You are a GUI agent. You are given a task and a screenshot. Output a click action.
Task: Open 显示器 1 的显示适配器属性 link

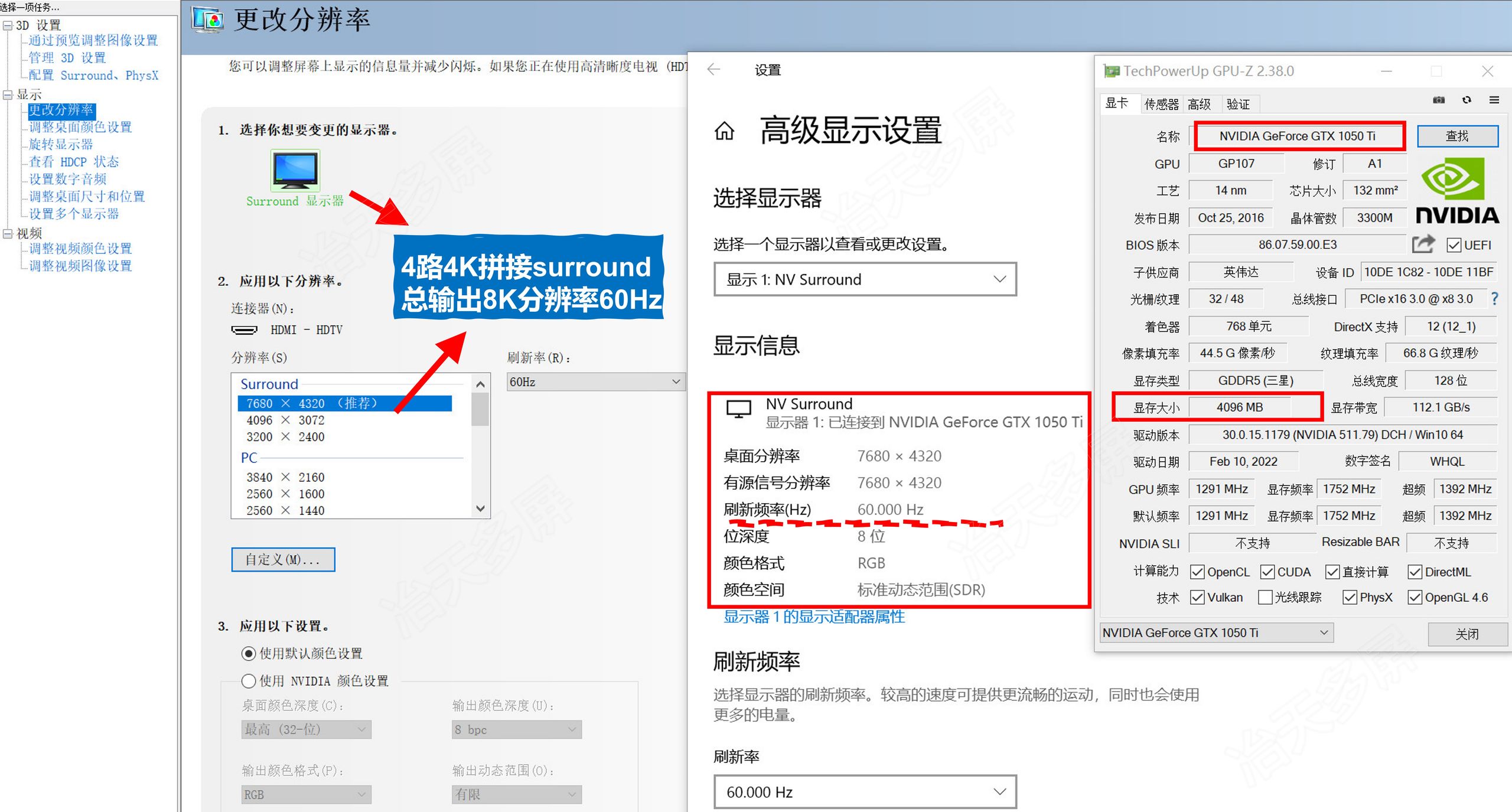[x=814, y=617]
